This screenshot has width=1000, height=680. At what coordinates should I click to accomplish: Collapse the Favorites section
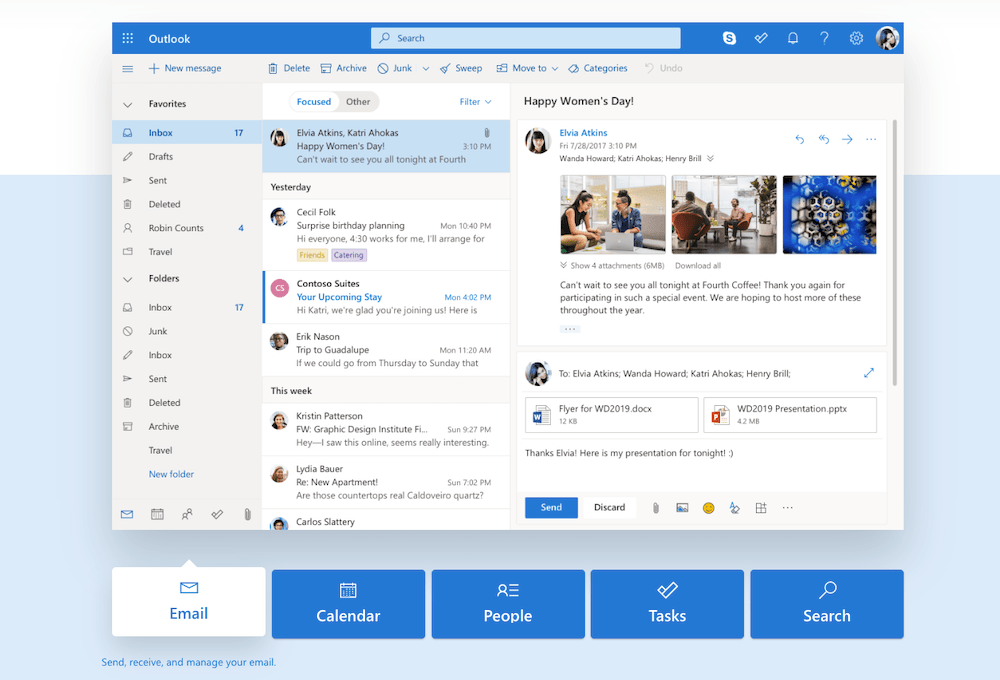127,104
